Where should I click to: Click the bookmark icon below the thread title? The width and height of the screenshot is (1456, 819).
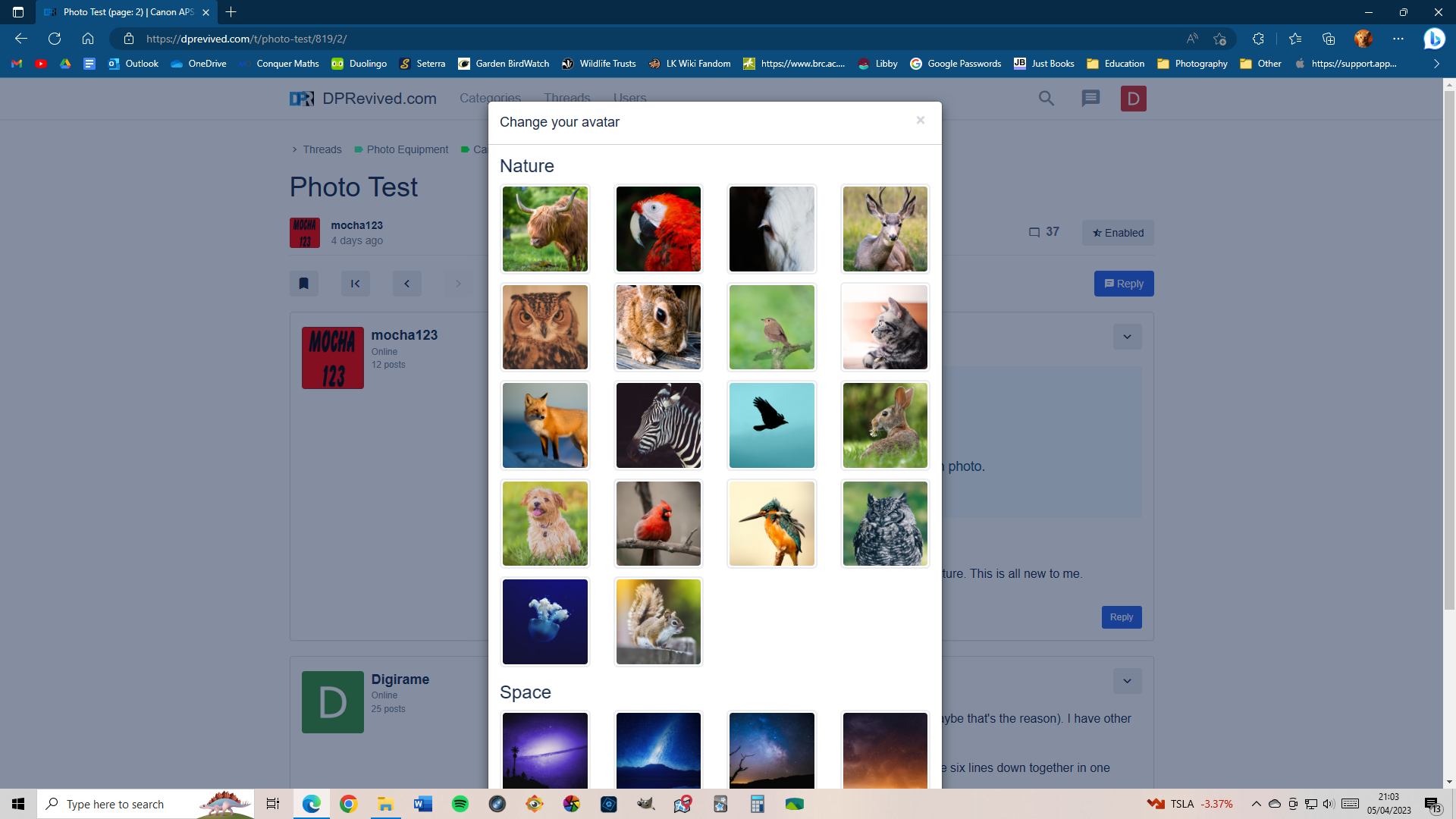303,284
